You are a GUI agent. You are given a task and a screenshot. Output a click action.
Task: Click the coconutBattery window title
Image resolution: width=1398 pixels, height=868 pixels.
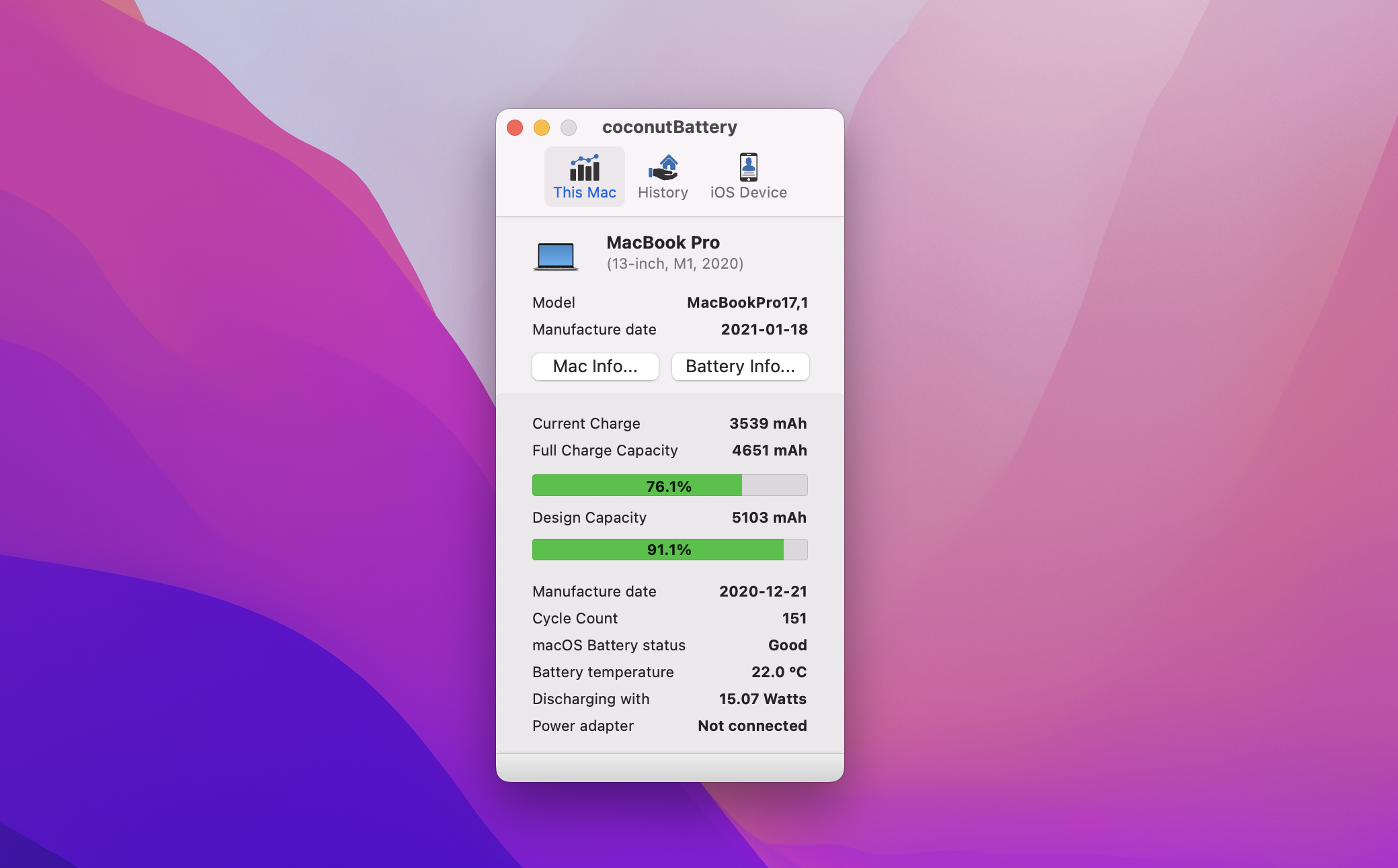[669, 127]
